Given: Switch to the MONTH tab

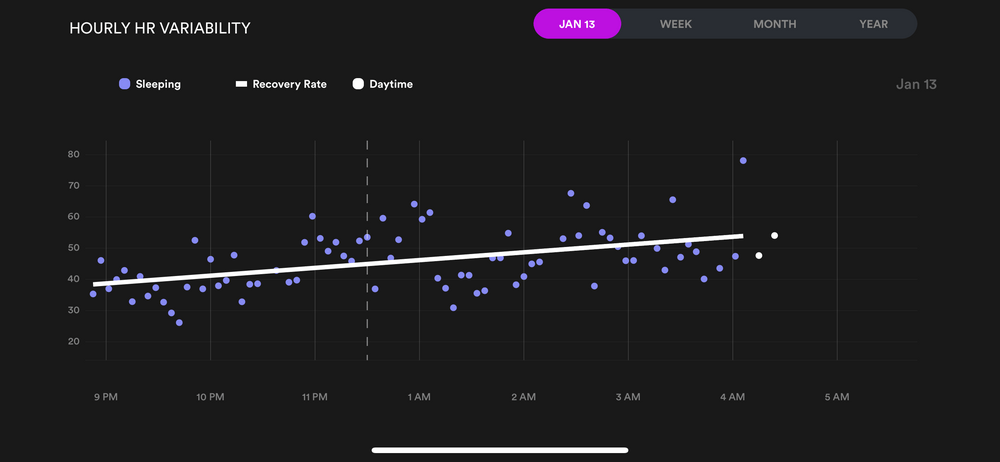Looking at the screenshot, I should (x=775, y=24).
